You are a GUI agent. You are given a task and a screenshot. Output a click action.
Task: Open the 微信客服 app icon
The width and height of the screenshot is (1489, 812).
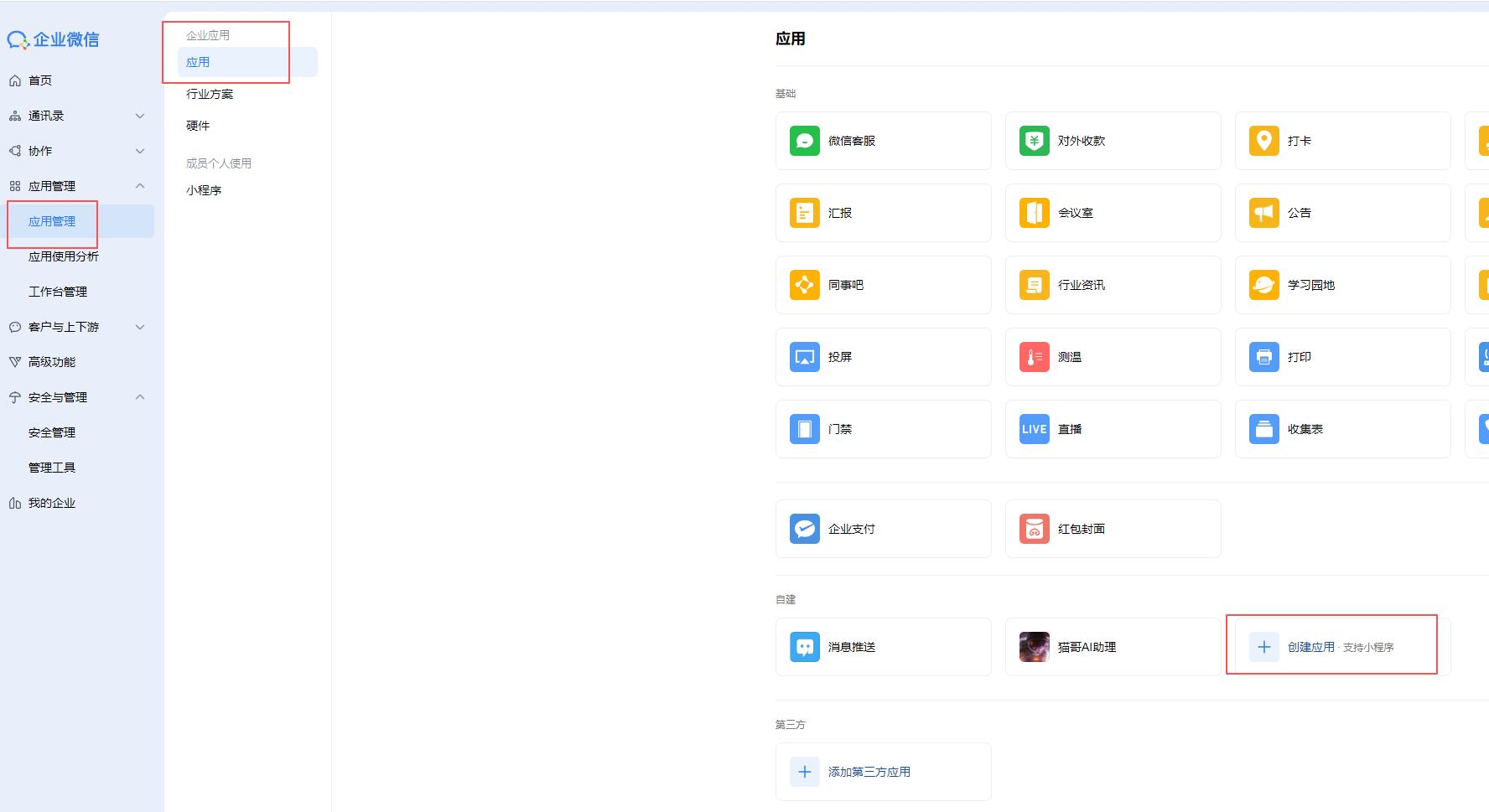click(x=804, y=141)
